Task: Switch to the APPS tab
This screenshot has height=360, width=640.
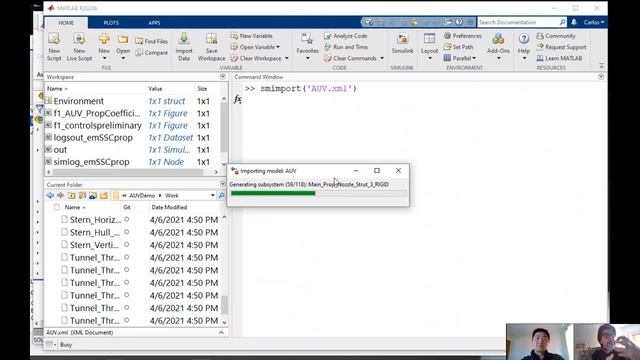Action: (154, 23)
